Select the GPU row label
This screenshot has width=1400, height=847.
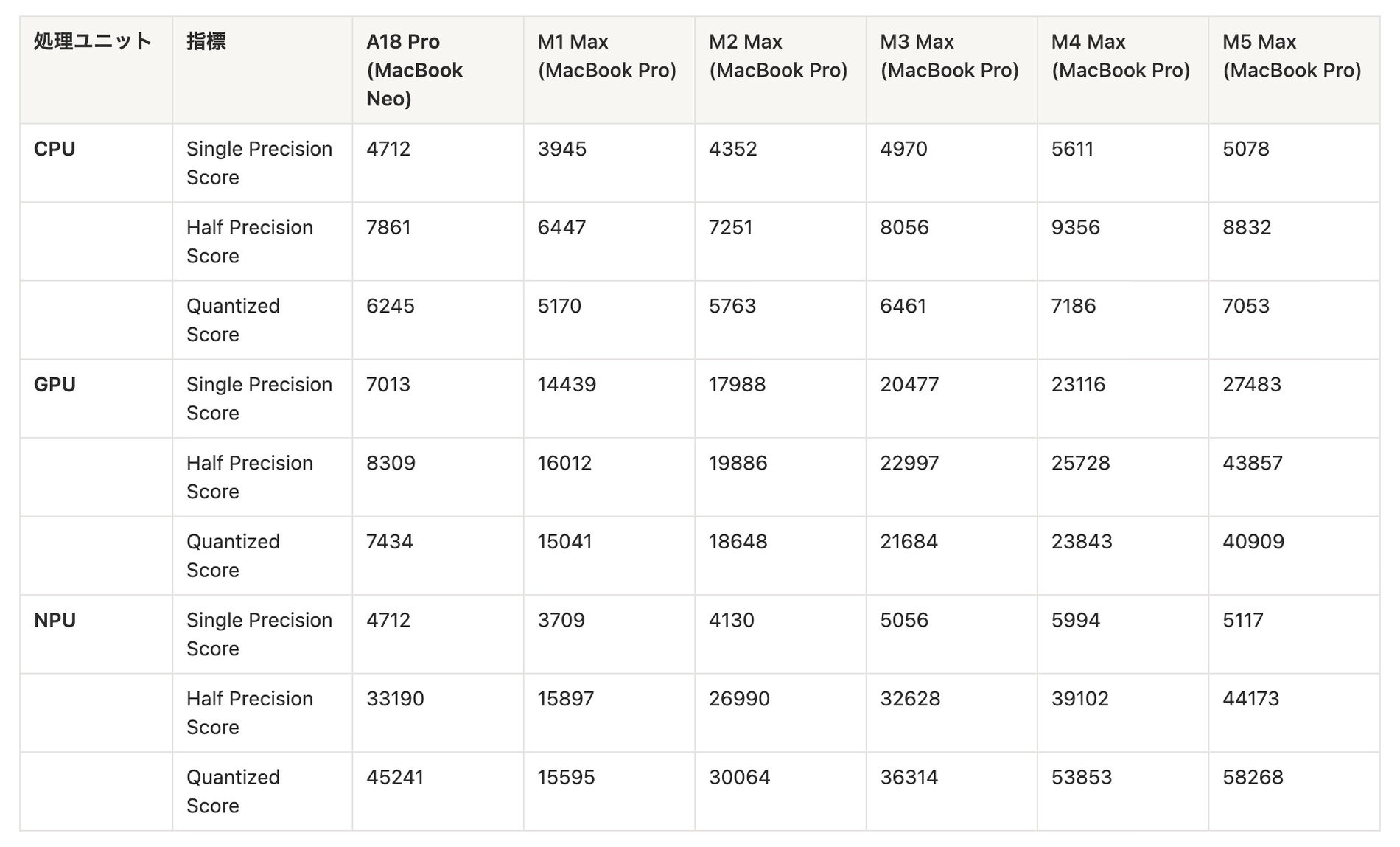pos(55,385)
